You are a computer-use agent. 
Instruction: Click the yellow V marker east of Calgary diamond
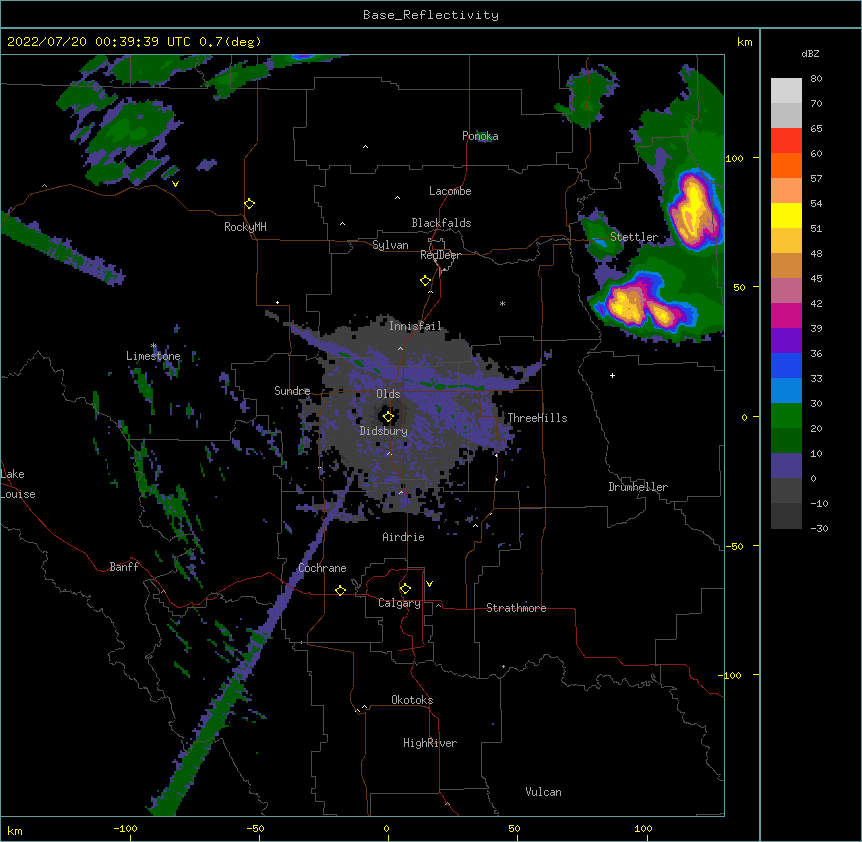[429, 584]
